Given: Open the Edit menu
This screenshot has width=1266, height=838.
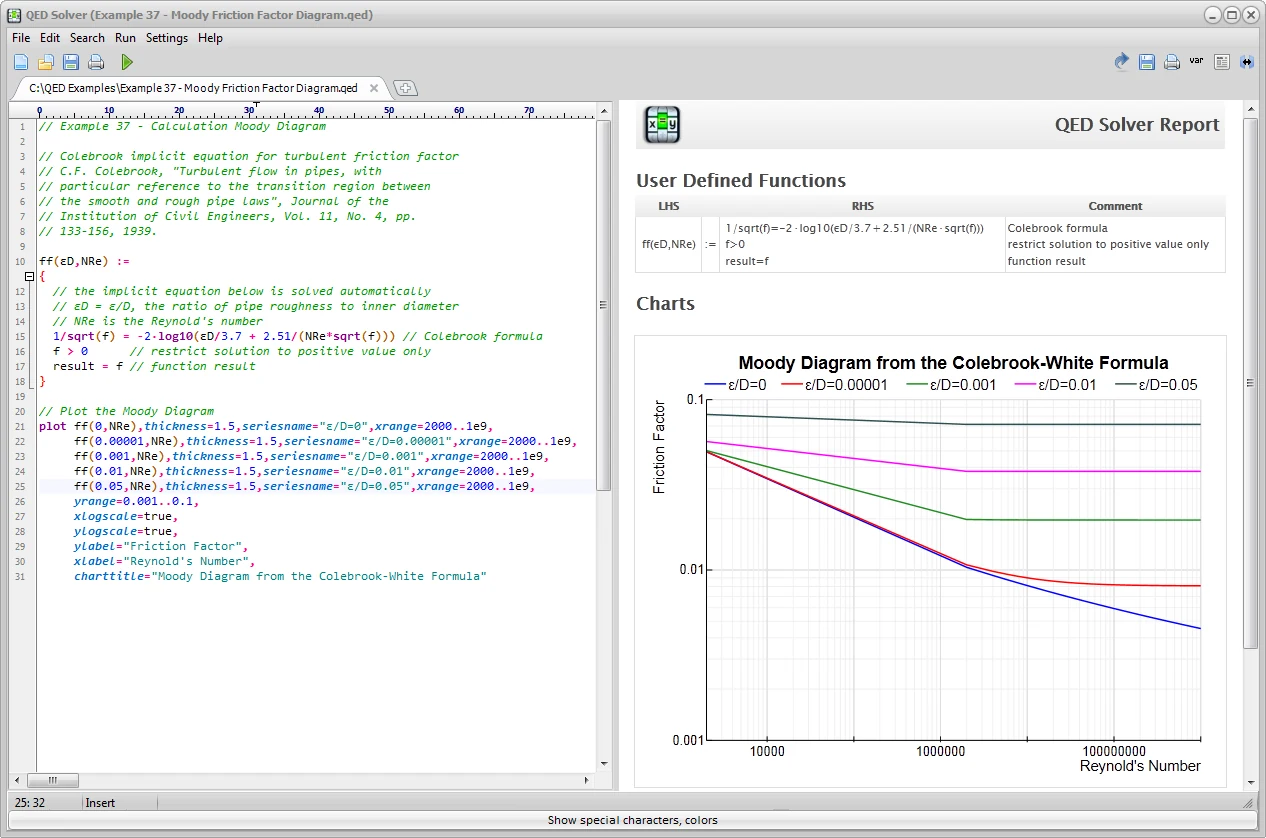Looking at the screenshot, I should tap(50, 38).
